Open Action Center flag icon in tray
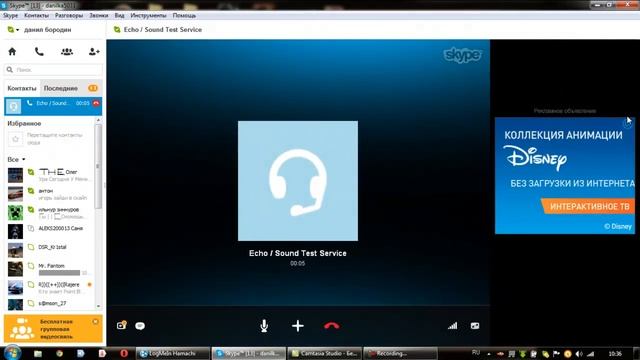Screen dimensions: 640x360 point(556,354)
